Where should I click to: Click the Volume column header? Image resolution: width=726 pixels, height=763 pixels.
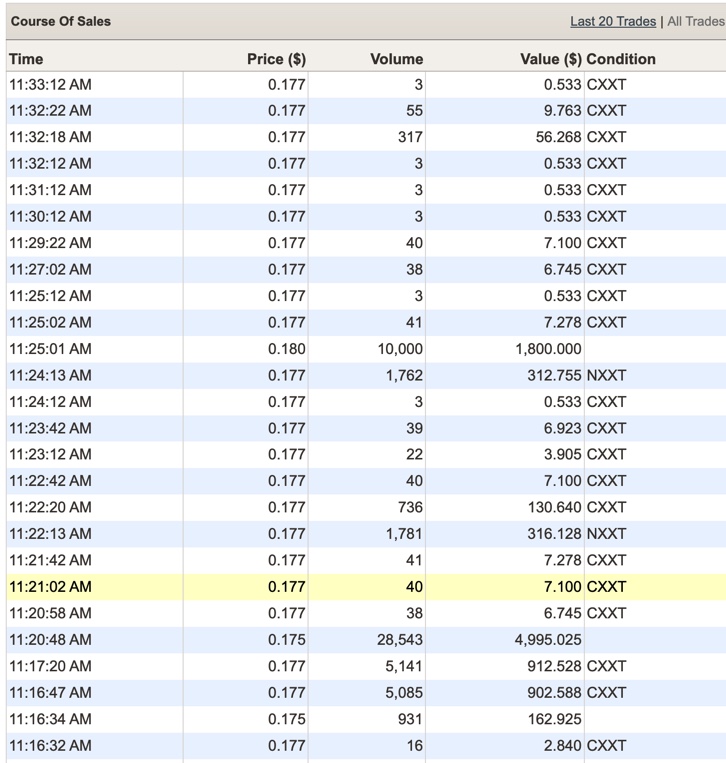point(396,59)
